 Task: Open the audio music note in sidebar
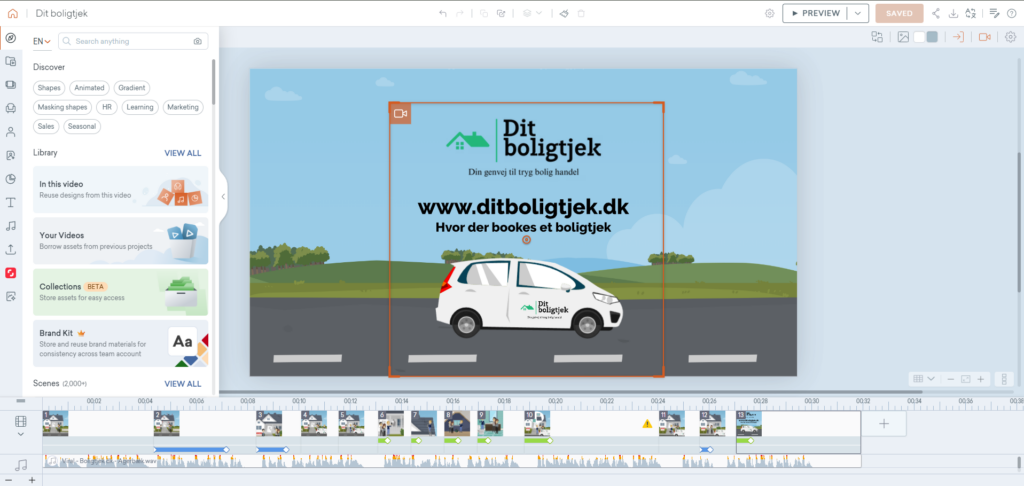coord(10,226)
